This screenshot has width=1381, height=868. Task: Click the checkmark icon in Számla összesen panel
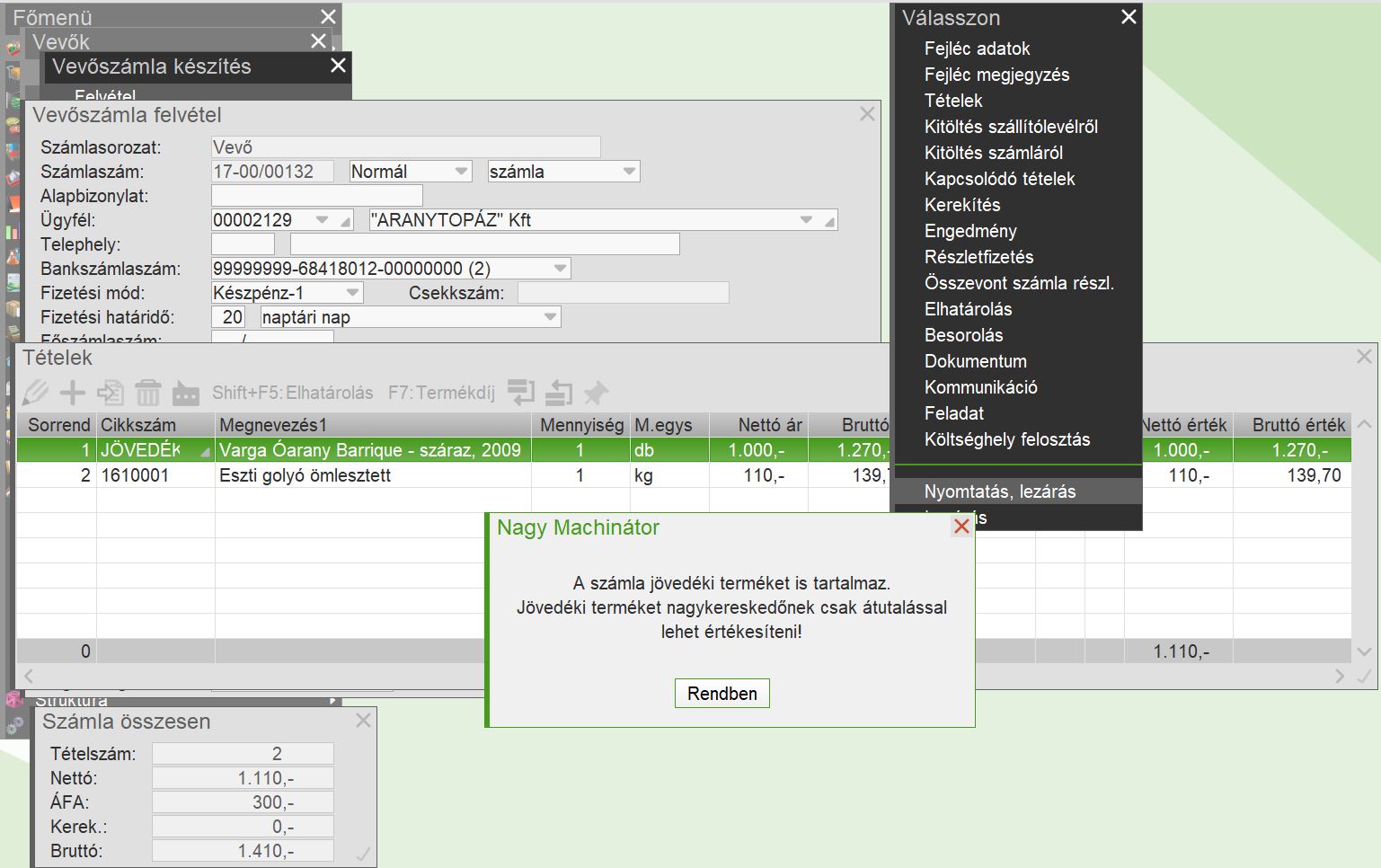click(364, 855)
